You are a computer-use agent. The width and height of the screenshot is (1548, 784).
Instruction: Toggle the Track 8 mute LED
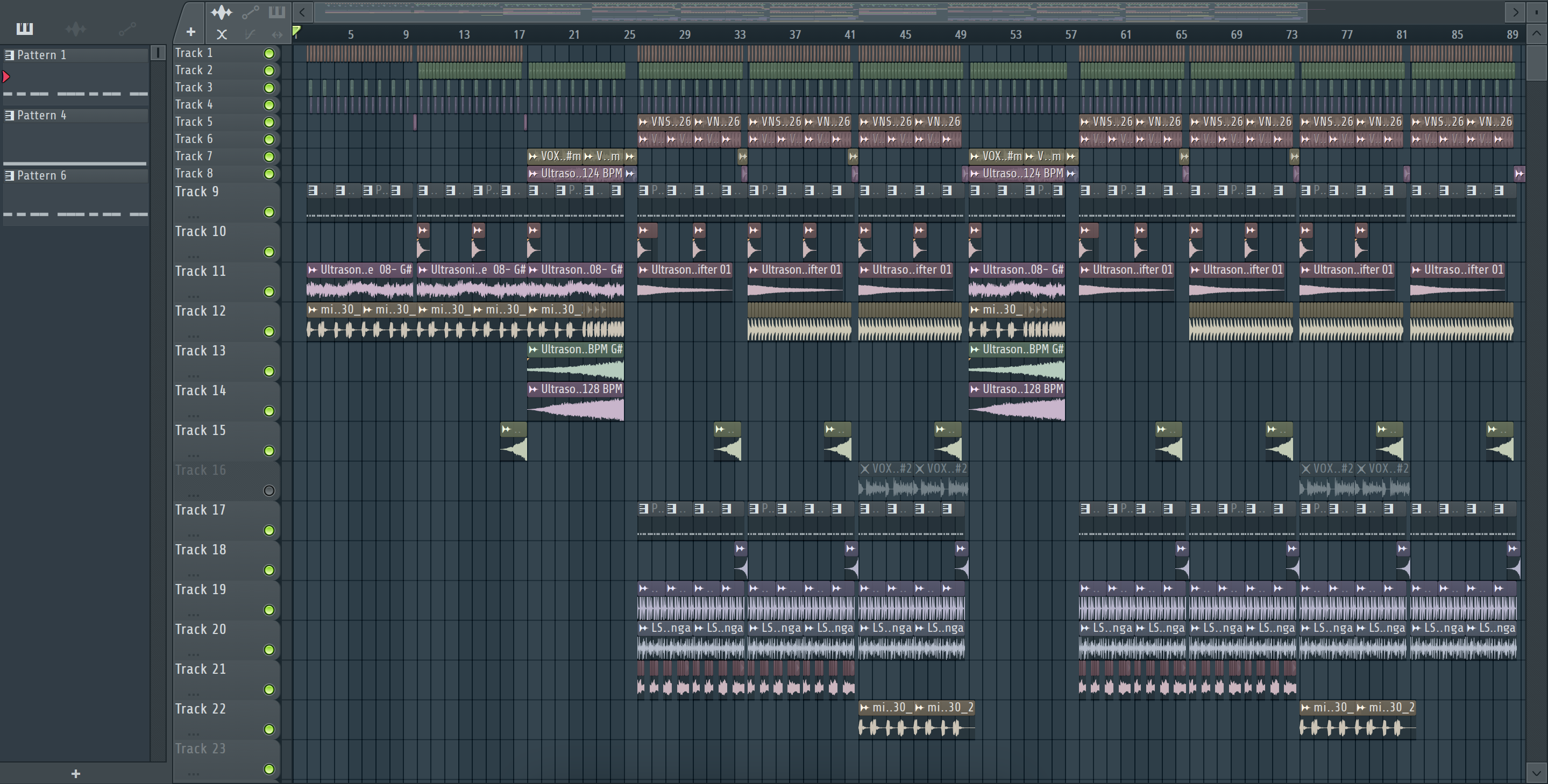tap(269, 174)
